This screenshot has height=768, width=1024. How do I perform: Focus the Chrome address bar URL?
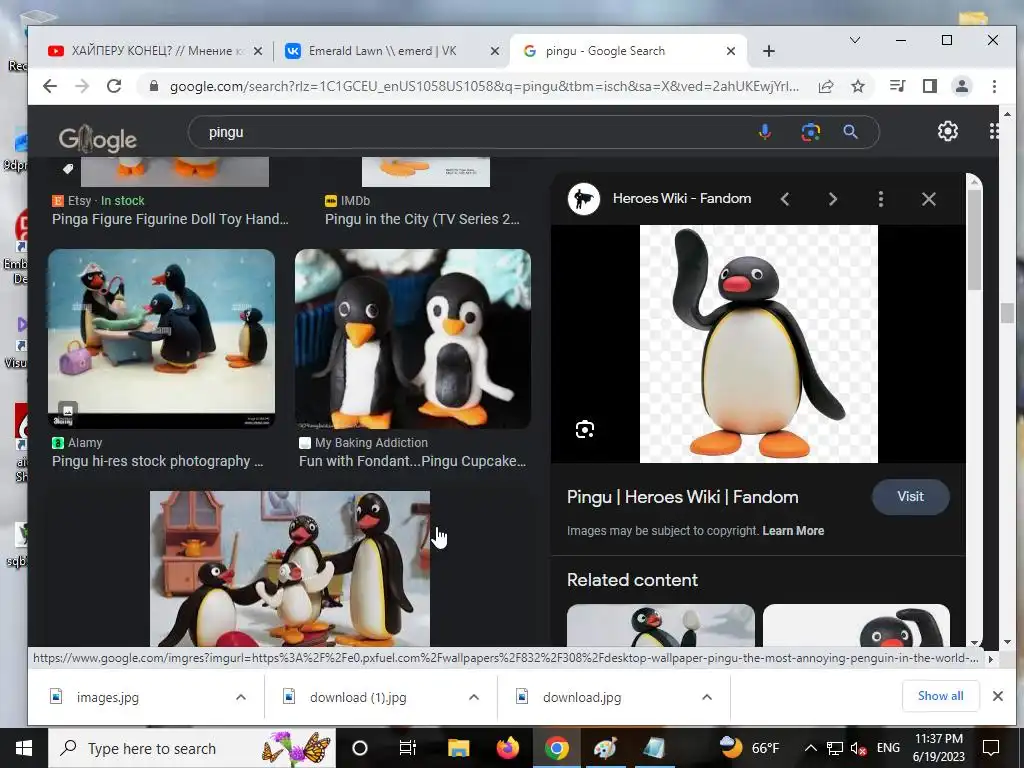[483, 86]
